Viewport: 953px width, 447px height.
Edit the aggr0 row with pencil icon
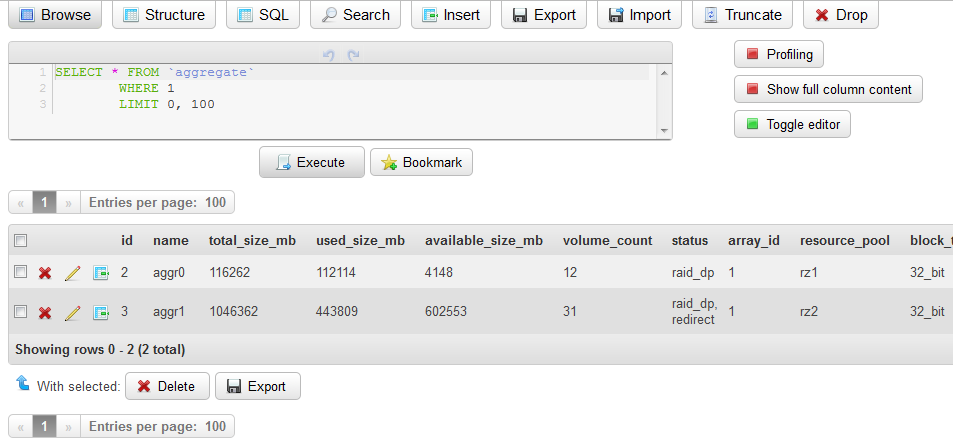(72, 273)
